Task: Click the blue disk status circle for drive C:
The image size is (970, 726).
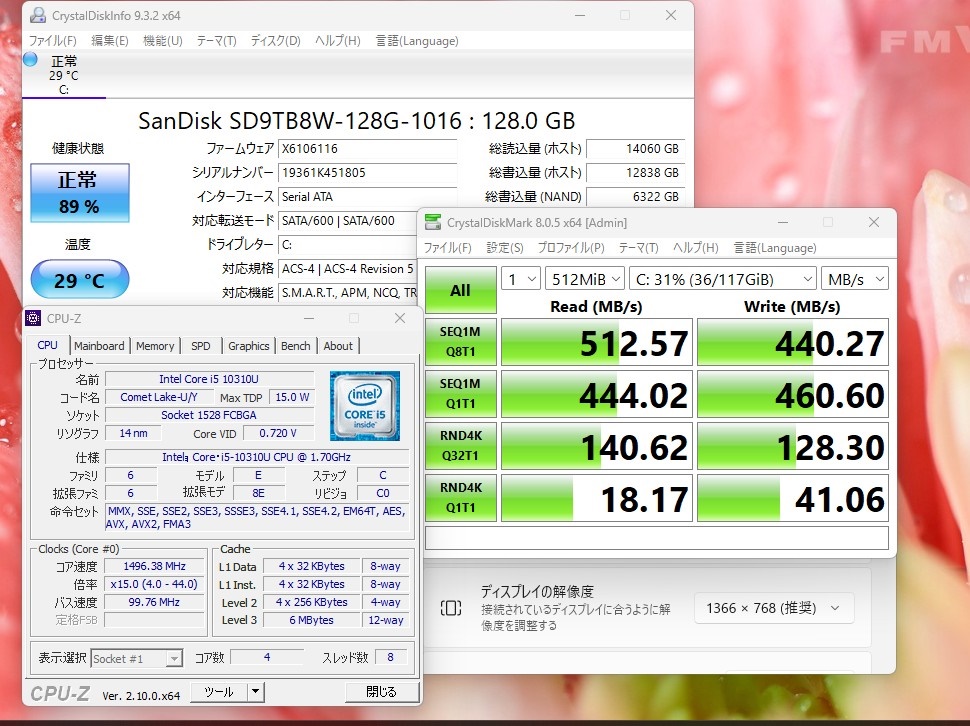Action: pos(30,60)
